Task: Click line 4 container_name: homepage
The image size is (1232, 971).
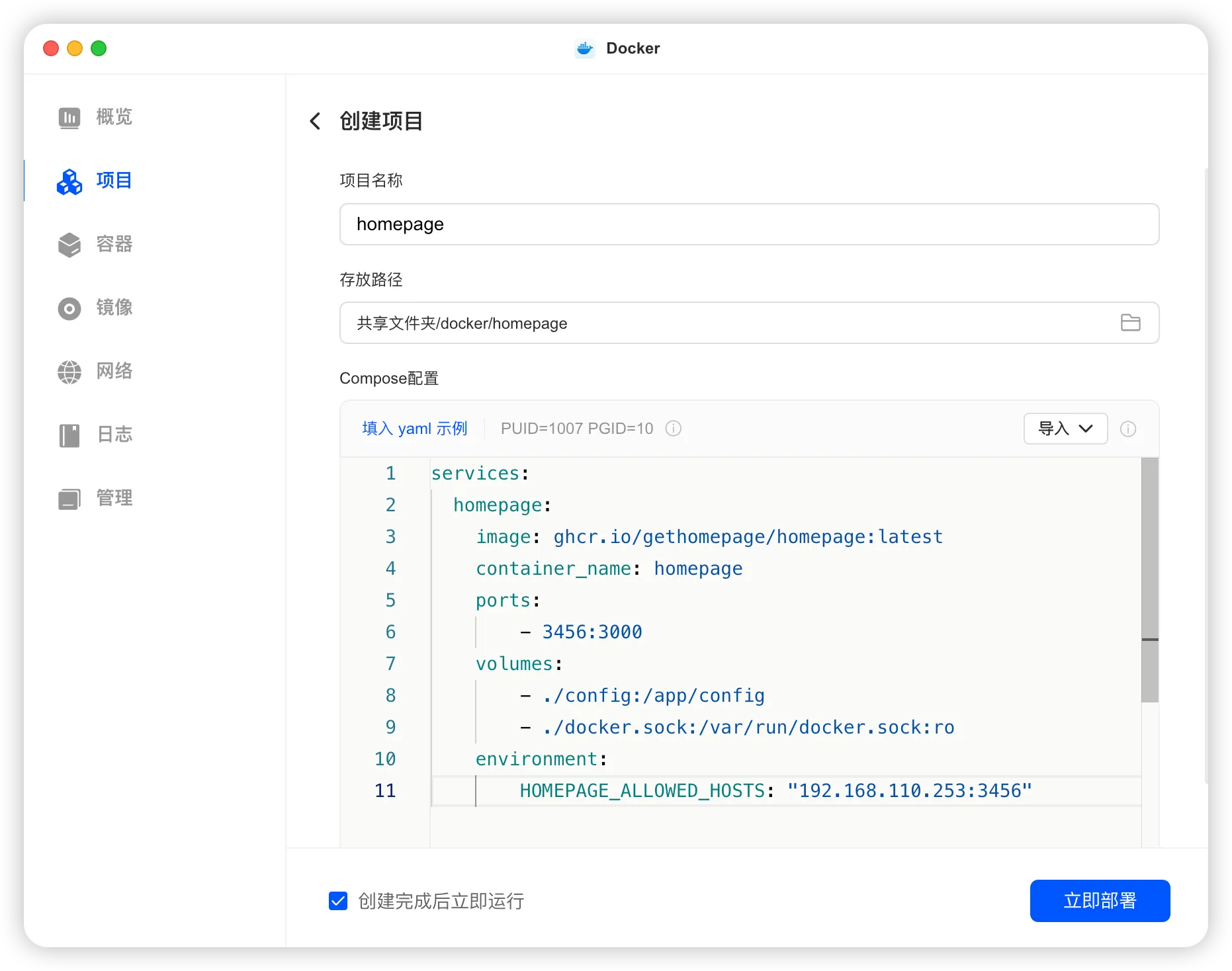Action: click(609, 569)
